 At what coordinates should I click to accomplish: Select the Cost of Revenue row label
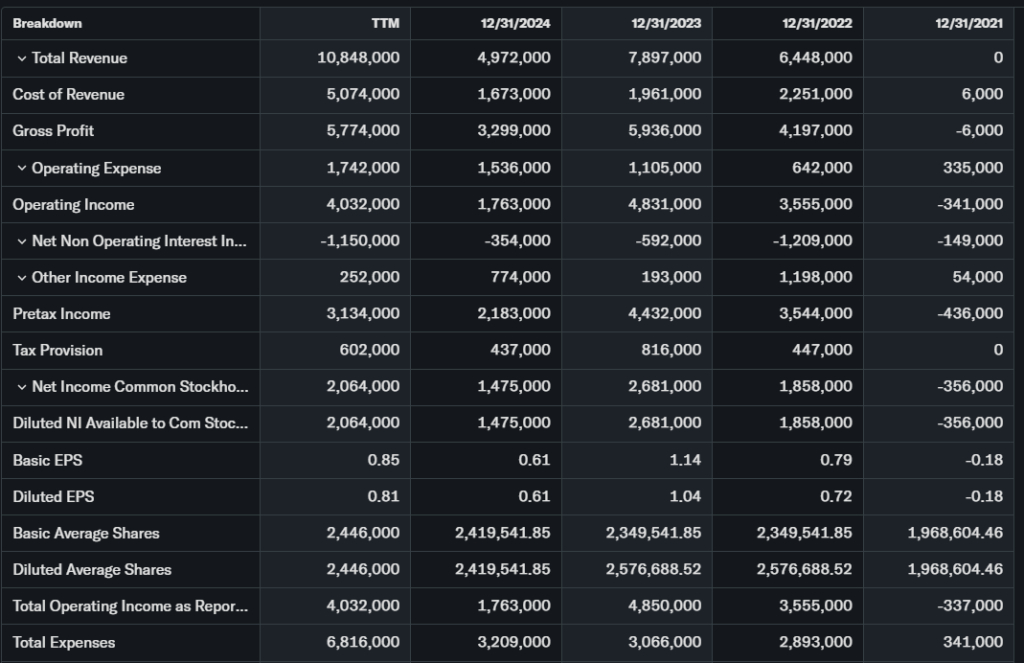click(69, 94)
